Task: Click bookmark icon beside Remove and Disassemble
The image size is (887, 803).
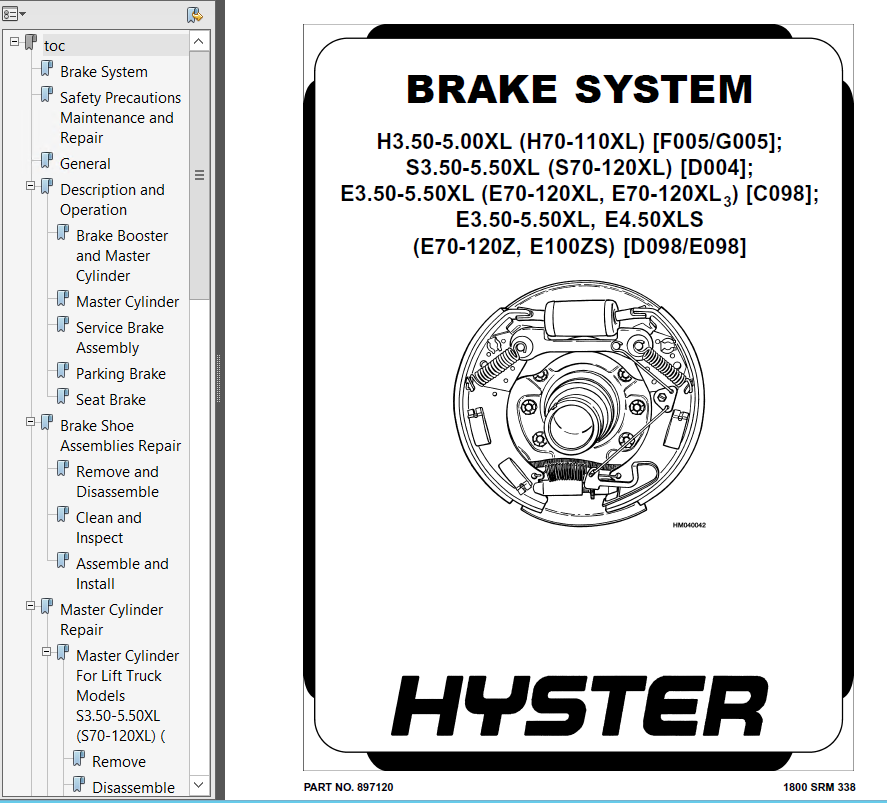Action: click(x=62, y=468)
